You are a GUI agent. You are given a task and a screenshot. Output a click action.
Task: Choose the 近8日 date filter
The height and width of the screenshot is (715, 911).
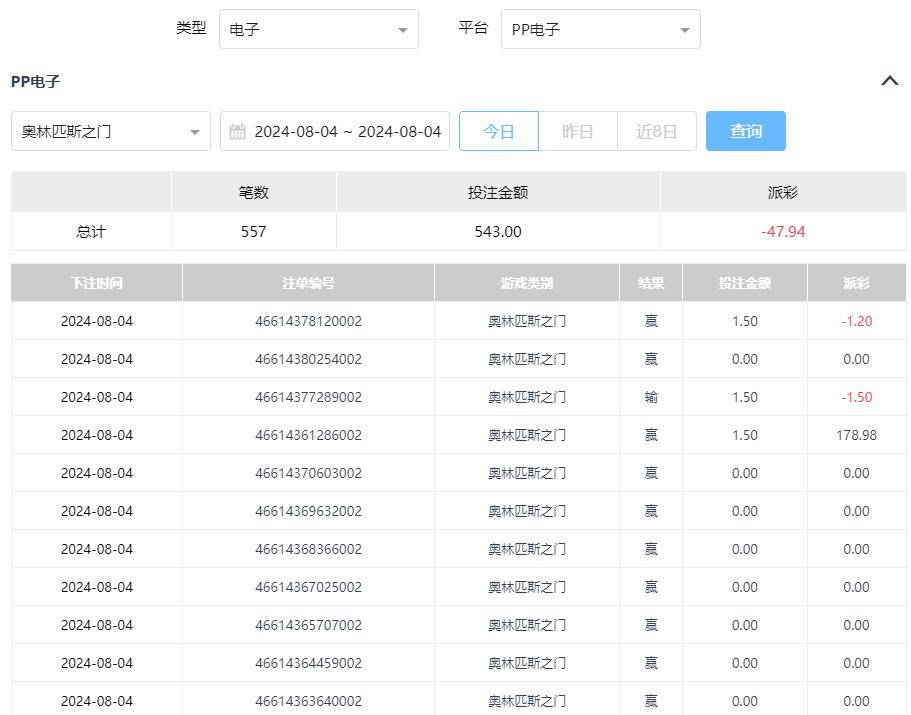coord(656,132)
